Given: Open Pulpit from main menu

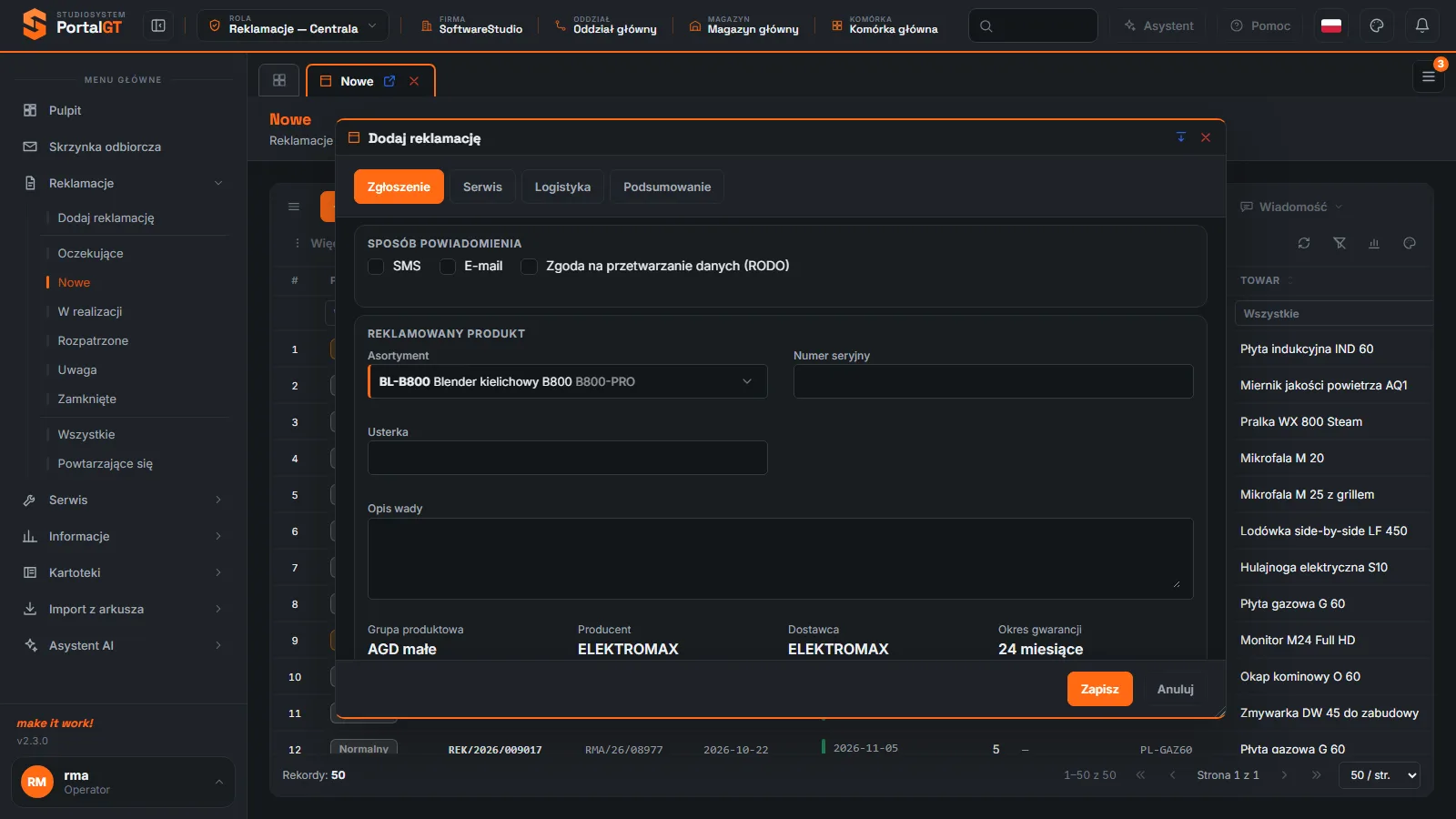Looking at the screenshot, I should click(x=123, y=110).
